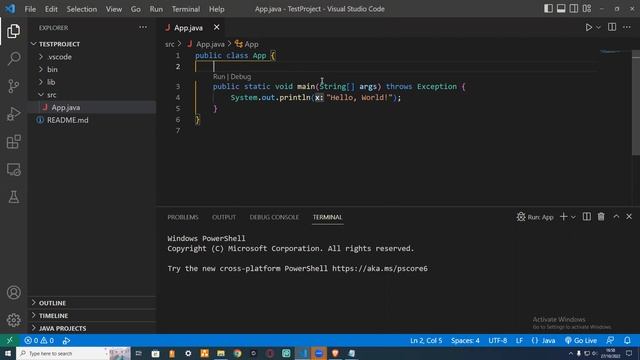Image resolution: width=640 pixels, height=360 pixels.
Task: Open the Go menu
Action: (x=136, y=9)
